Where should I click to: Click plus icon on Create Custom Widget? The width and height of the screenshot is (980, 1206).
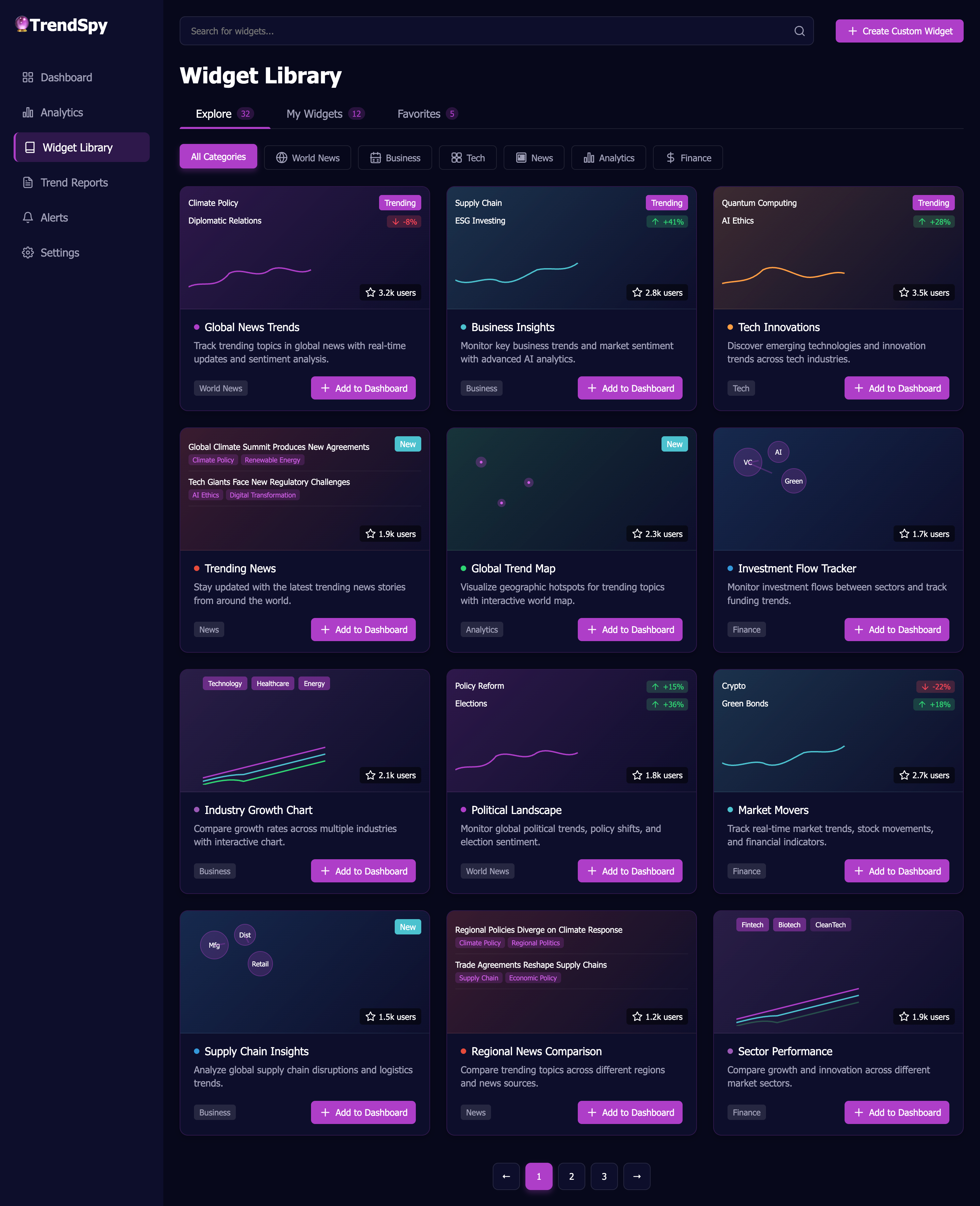(852, 31)
